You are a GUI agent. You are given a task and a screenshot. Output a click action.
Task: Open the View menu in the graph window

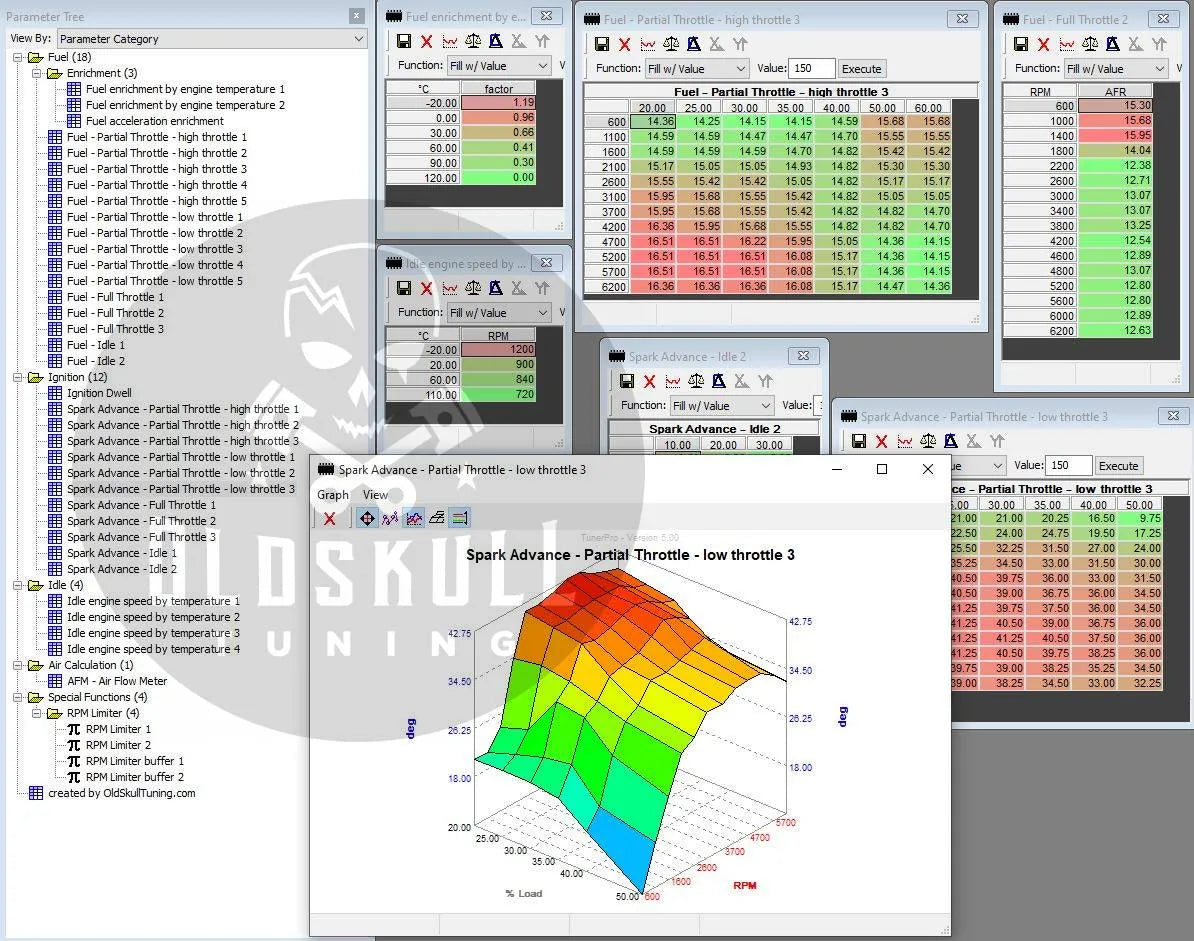(x=375, y=495)
